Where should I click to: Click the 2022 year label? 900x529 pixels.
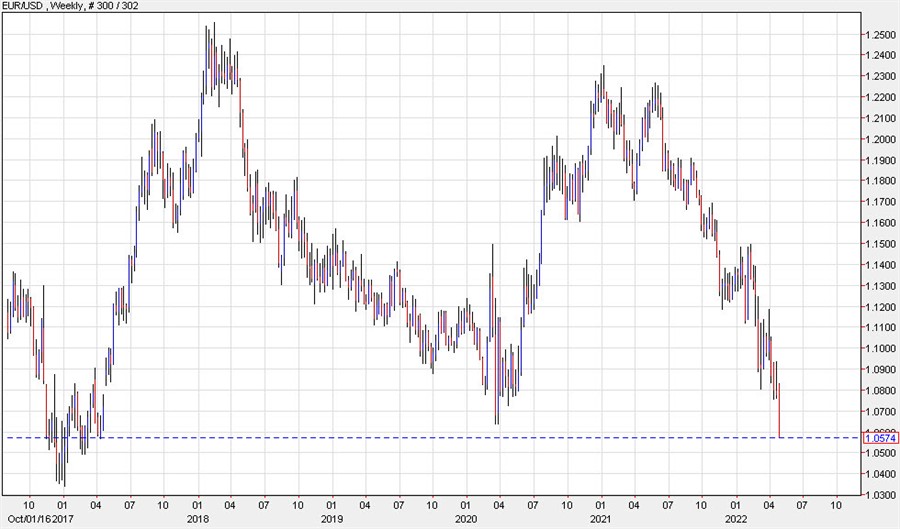point(736,519)
